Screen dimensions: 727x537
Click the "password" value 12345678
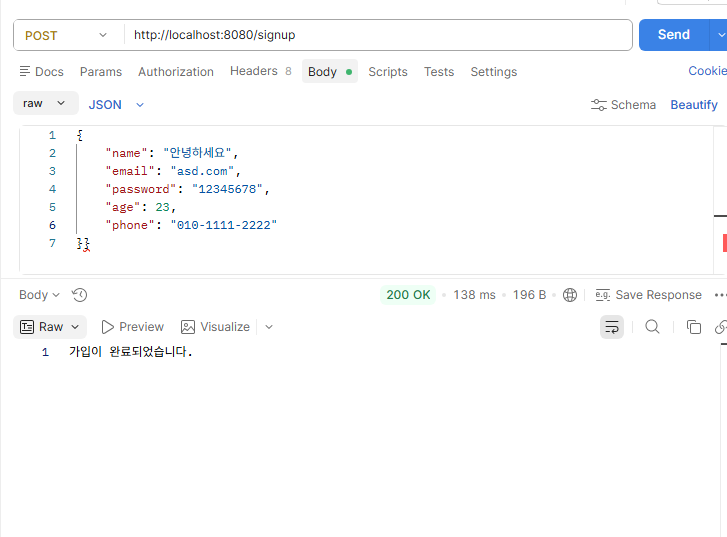click(x=227, y=189)
